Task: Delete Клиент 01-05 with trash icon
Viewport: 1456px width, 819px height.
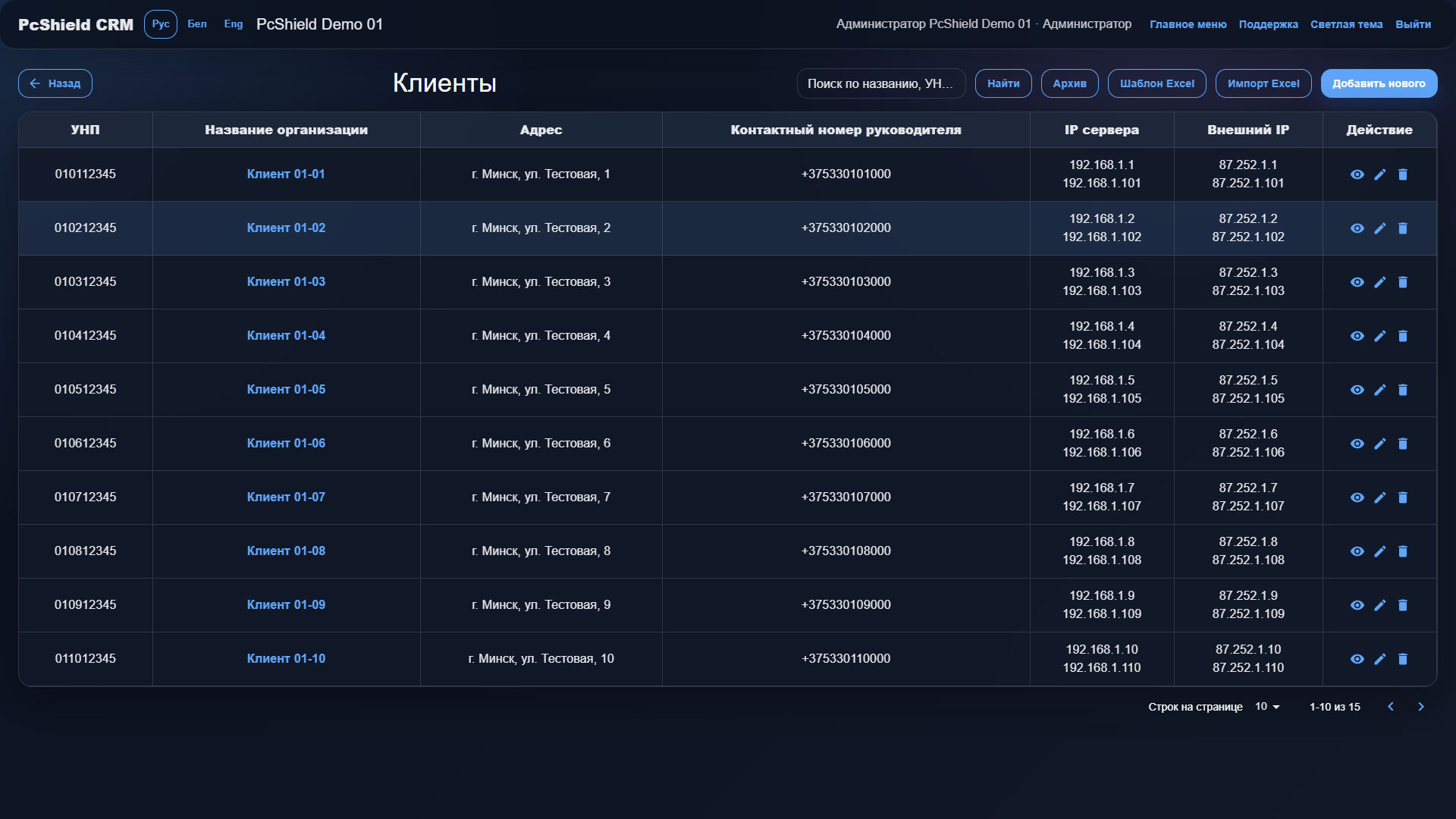Action: [1403, 390]
